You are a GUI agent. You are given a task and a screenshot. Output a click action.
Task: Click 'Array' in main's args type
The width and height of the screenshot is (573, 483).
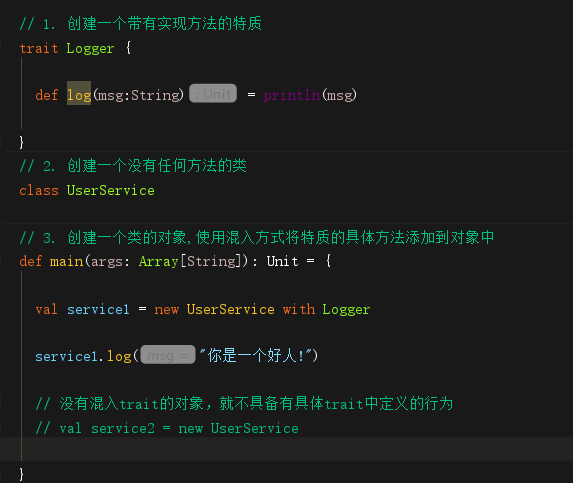coord(159,262)
